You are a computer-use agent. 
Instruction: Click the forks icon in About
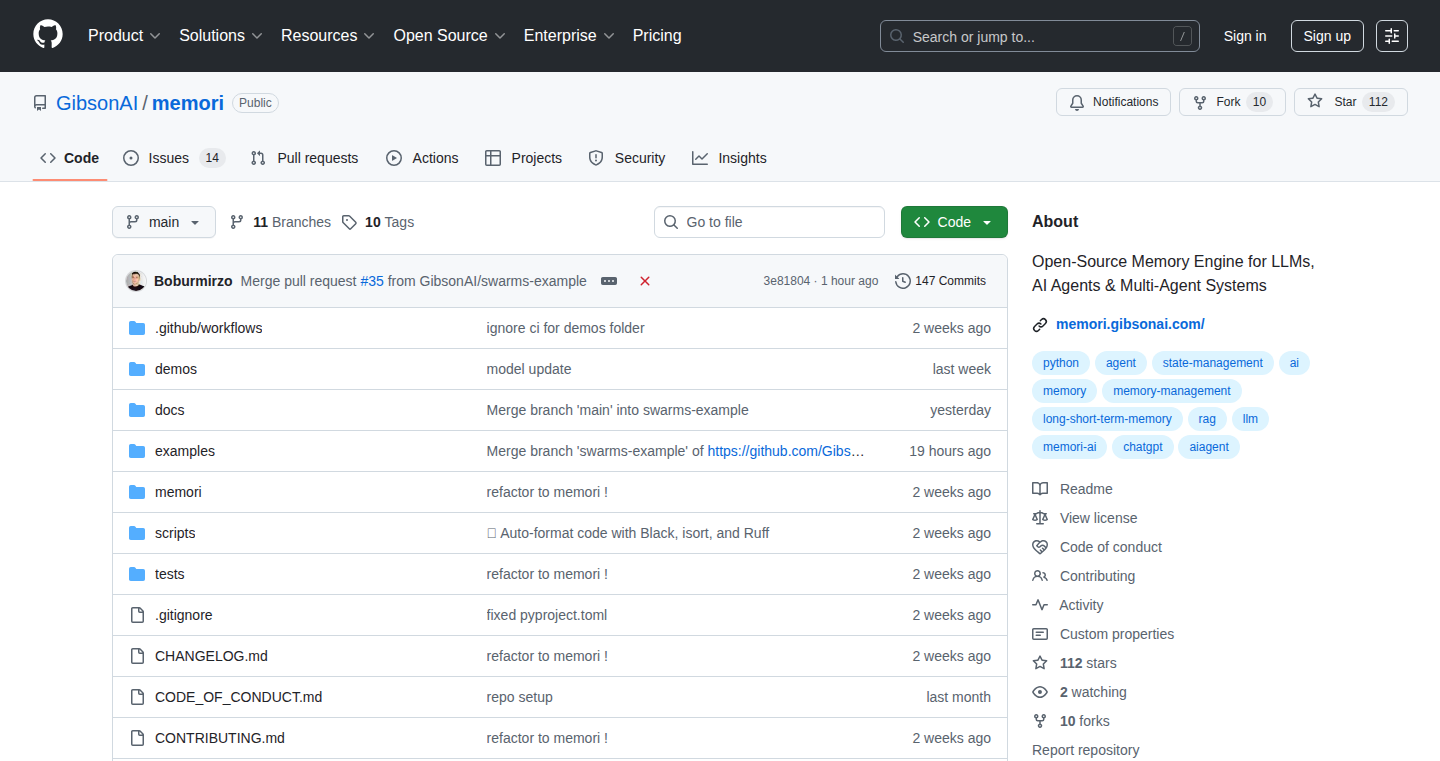(1040, 721)
